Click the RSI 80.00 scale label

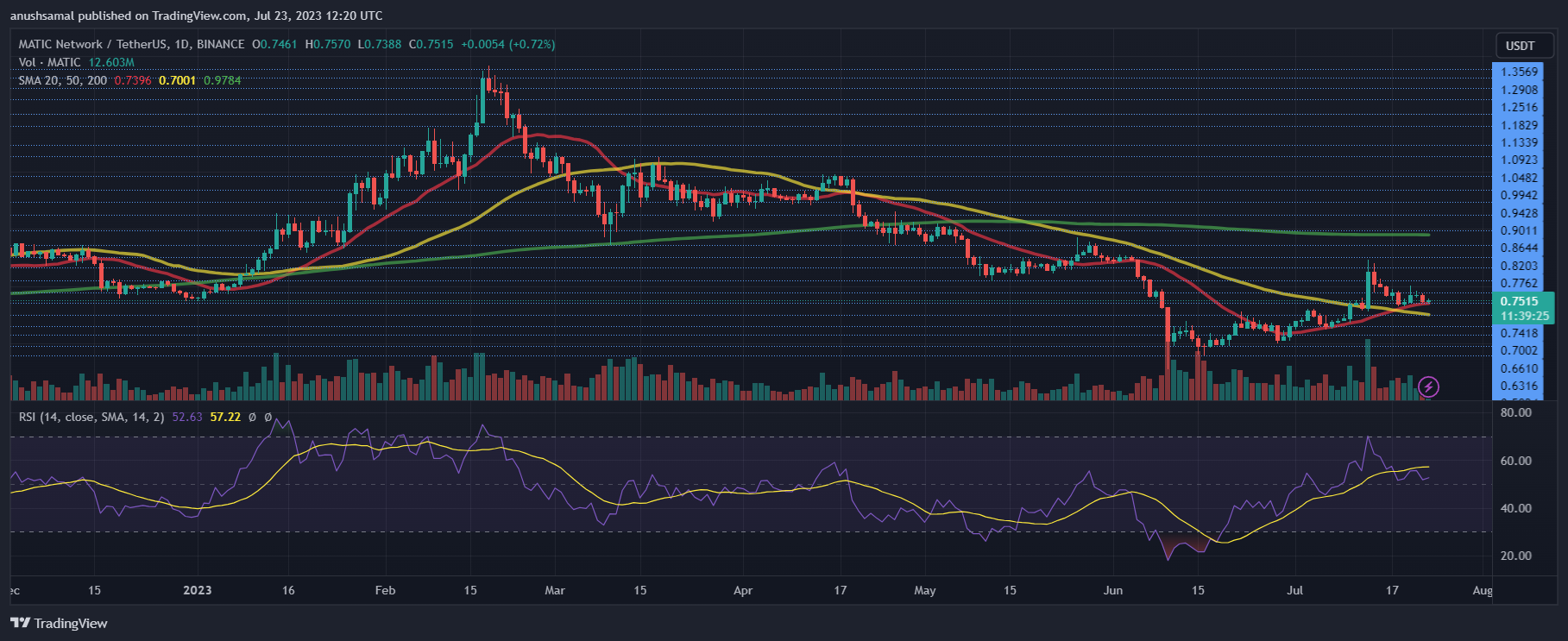(x=1516, y=412)
